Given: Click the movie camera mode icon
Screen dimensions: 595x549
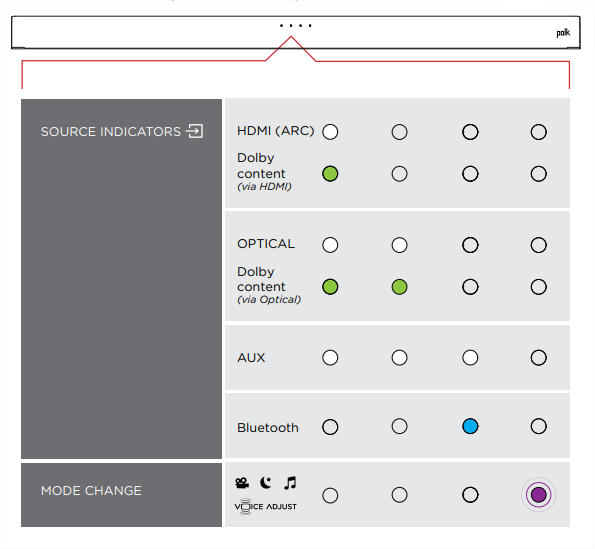Looking at the screenshot, I should pos(242,483).
